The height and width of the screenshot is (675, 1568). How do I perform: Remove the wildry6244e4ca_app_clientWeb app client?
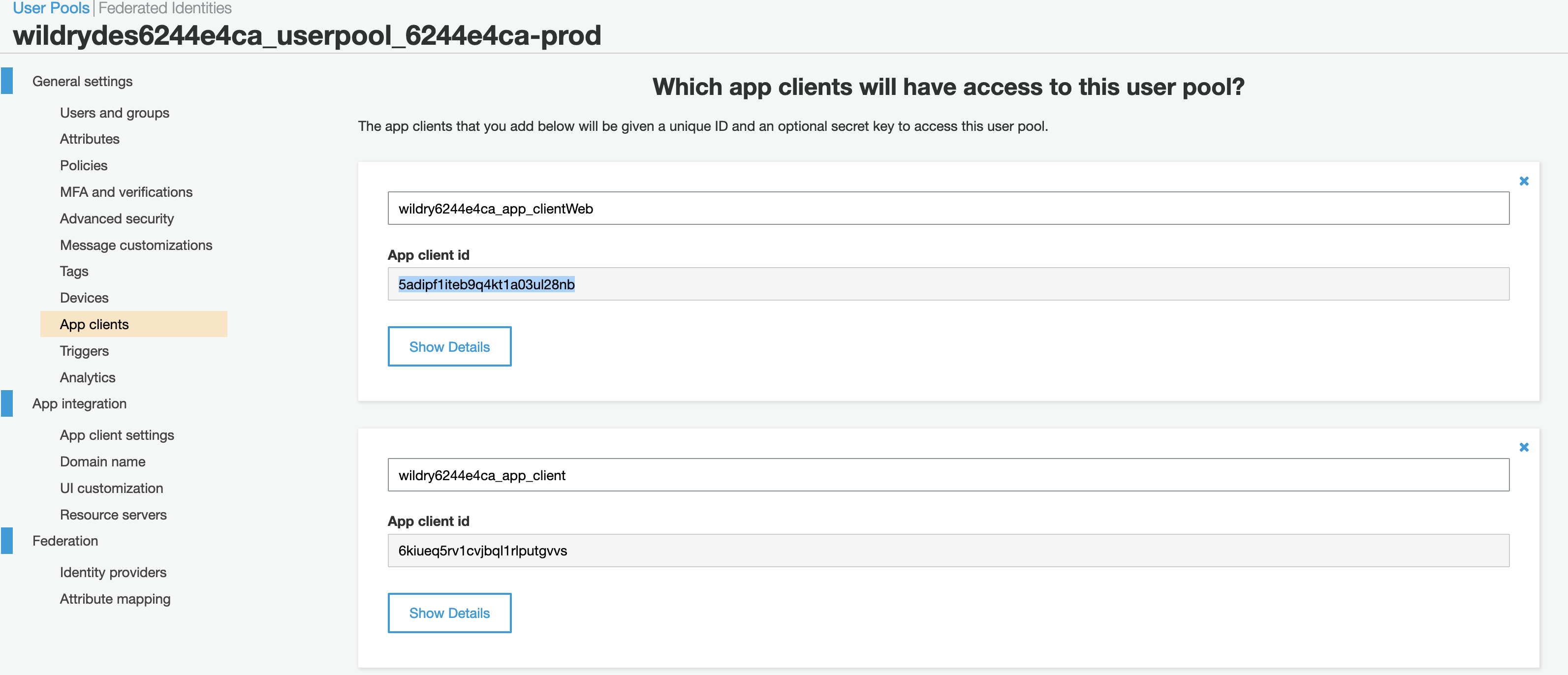coord(1524,181)
